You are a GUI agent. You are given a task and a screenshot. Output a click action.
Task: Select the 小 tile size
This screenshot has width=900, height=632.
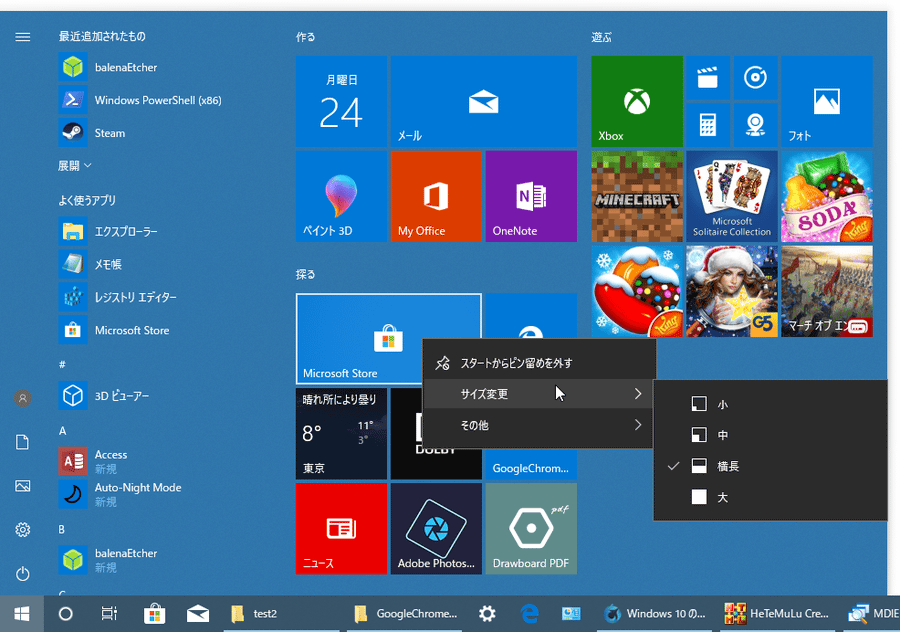[770, 404]
